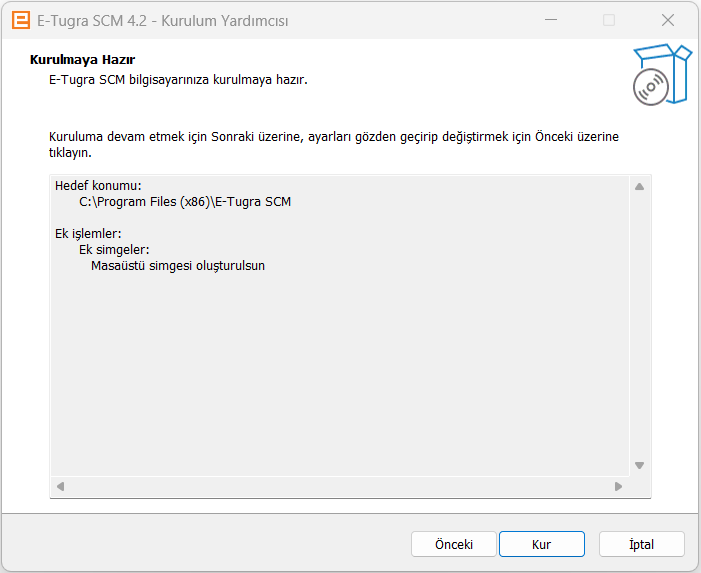Click the vertical scrollbar down arrow
This screenshot has height=573, width=701.
[640, 465]
